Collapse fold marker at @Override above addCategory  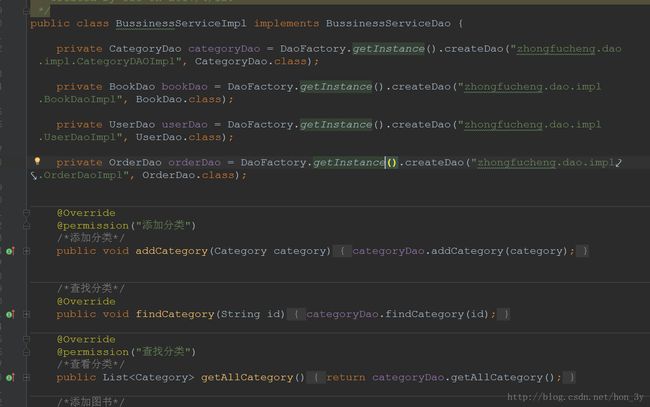27,213
